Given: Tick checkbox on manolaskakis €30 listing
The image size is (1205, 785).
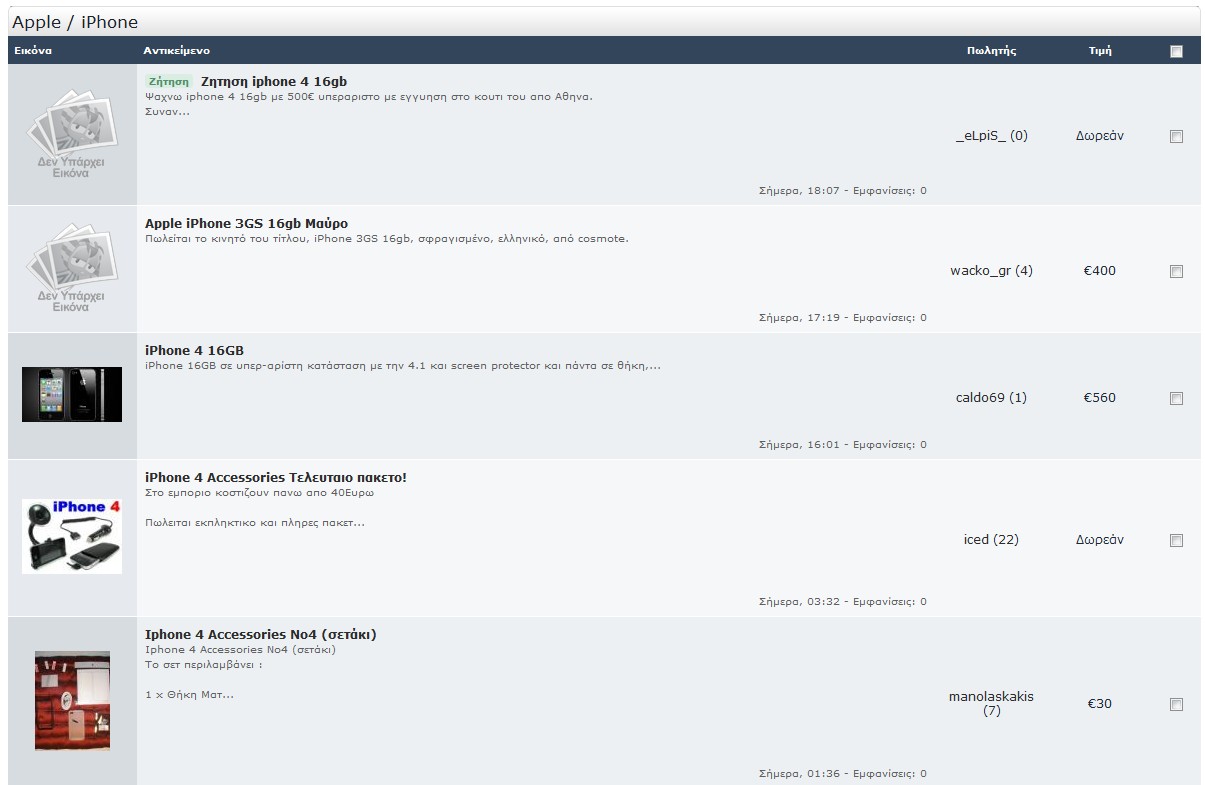Looking at the screenshot, I should point(1176,704).
